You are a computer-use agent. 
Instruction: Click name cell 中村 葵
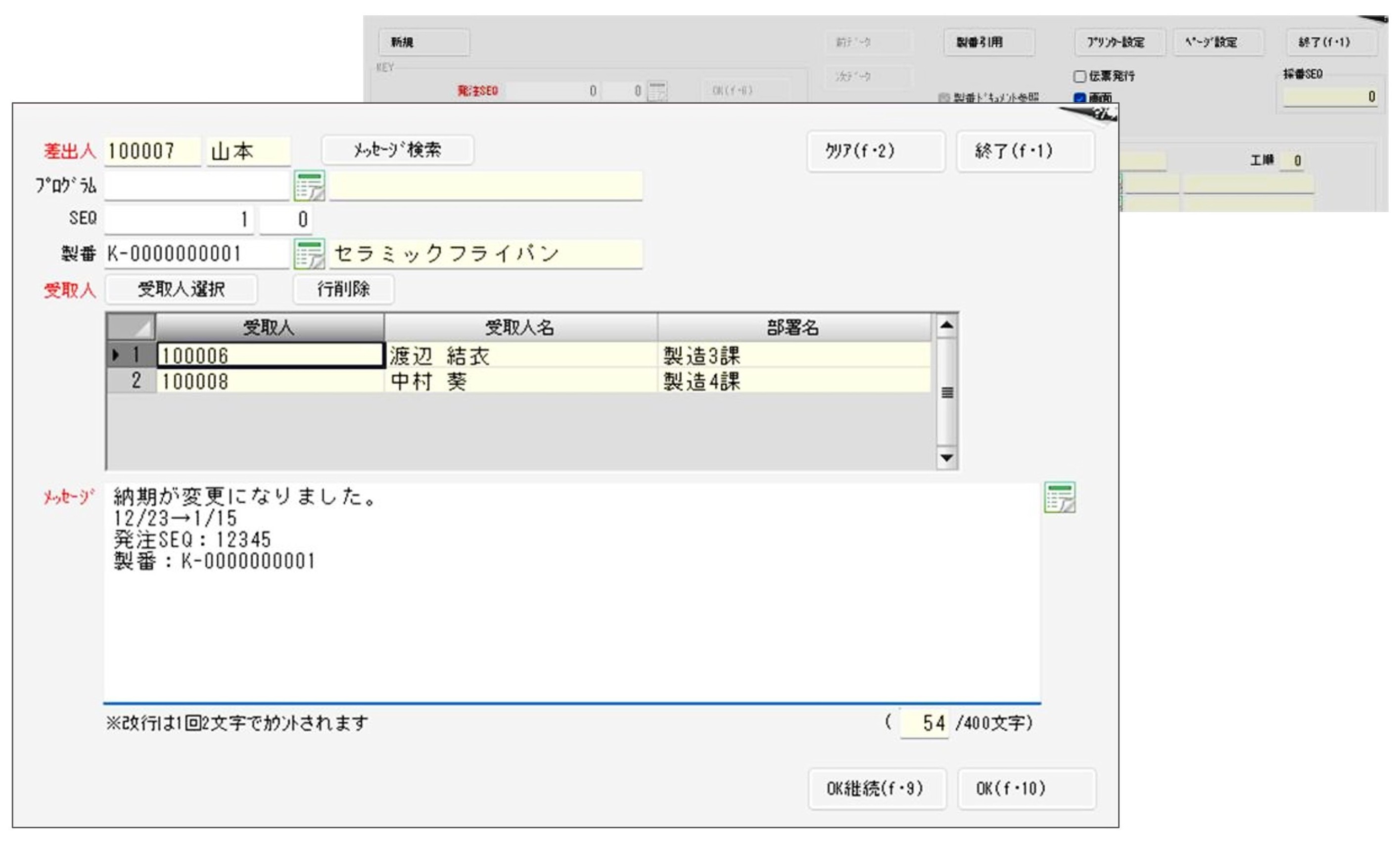pyautogui.click(x=521, y=381)
